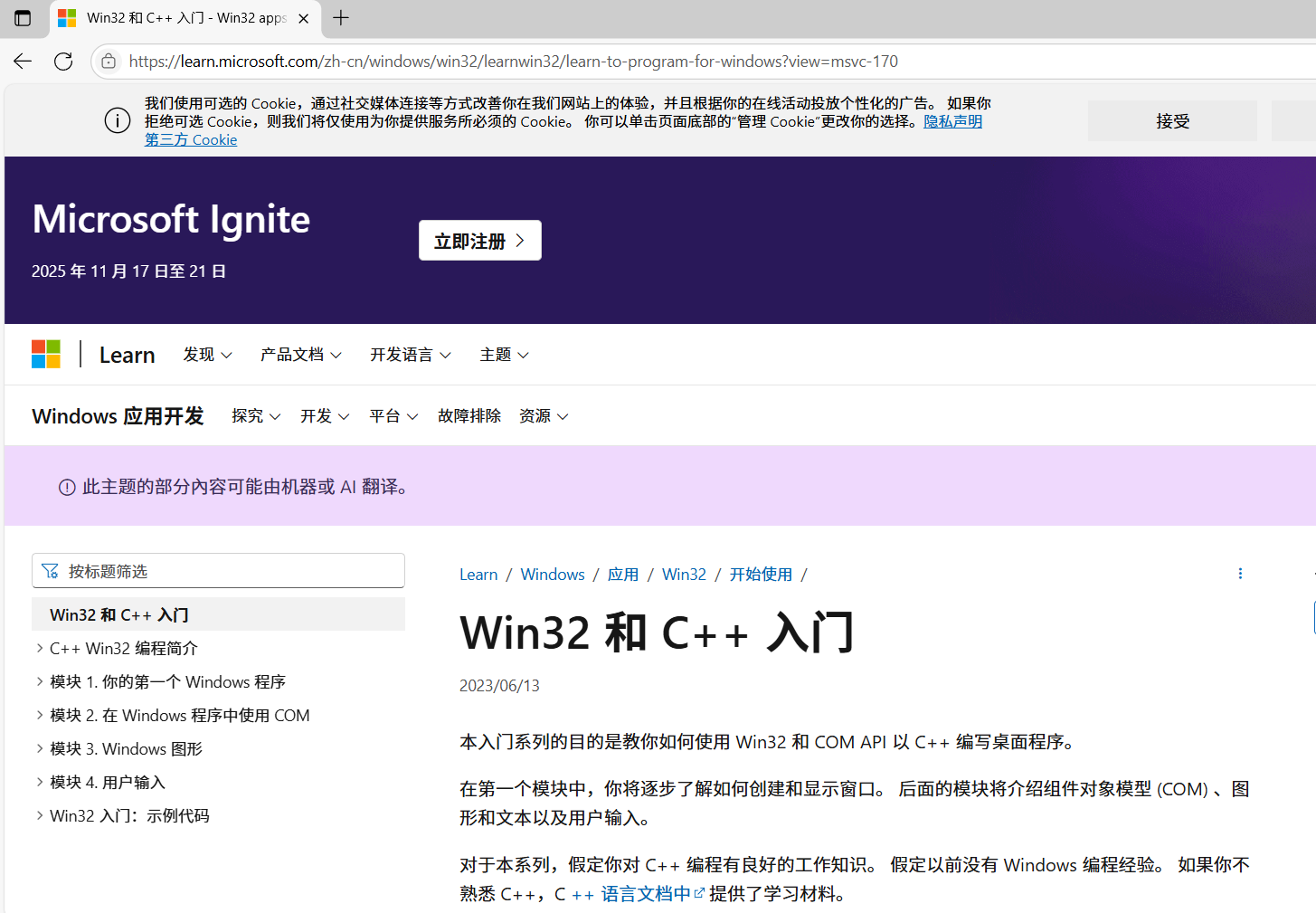Expand the 资源 dropdown
Viewport: 1316px width, 913px height.
[x=544, y=416]
